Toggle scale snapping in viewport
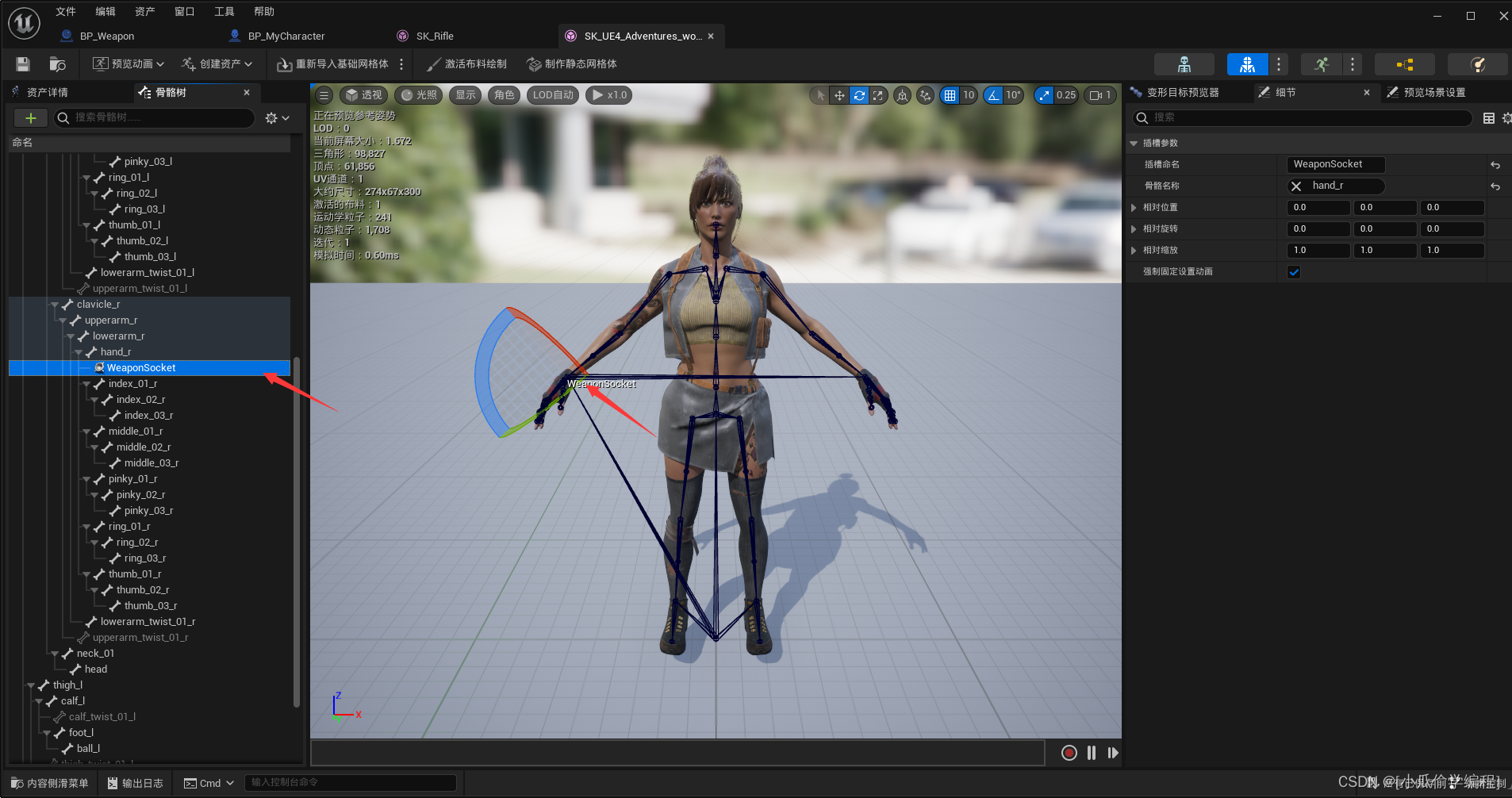The height and width of the screenshot is (798, 1512). [x=1044, y=95]
